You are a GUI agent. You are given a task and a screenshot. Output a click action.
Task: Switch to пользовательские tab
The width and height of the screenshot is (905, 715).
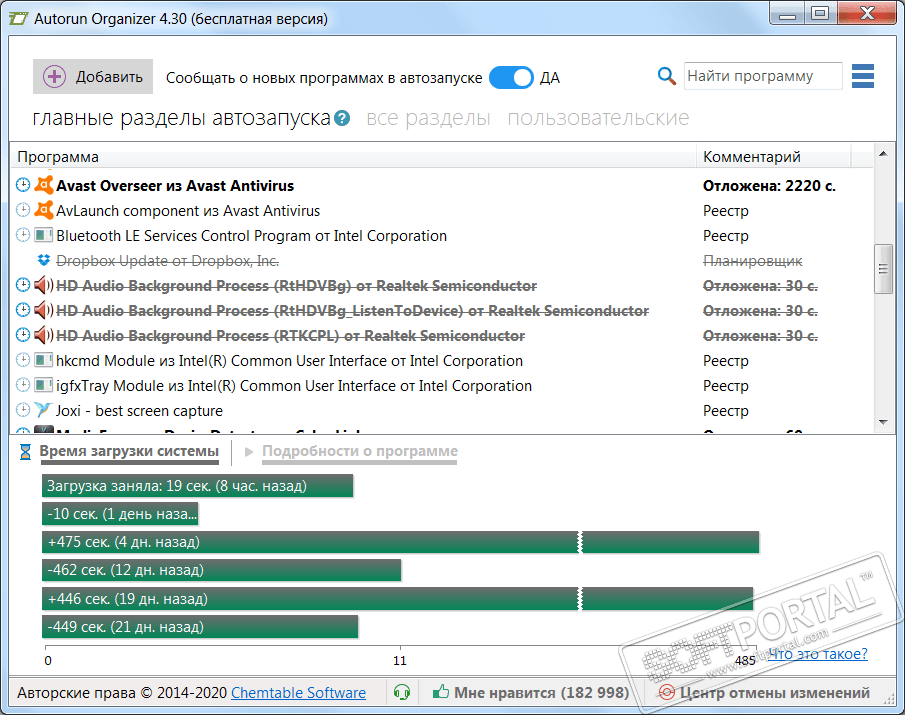point(599,118)
